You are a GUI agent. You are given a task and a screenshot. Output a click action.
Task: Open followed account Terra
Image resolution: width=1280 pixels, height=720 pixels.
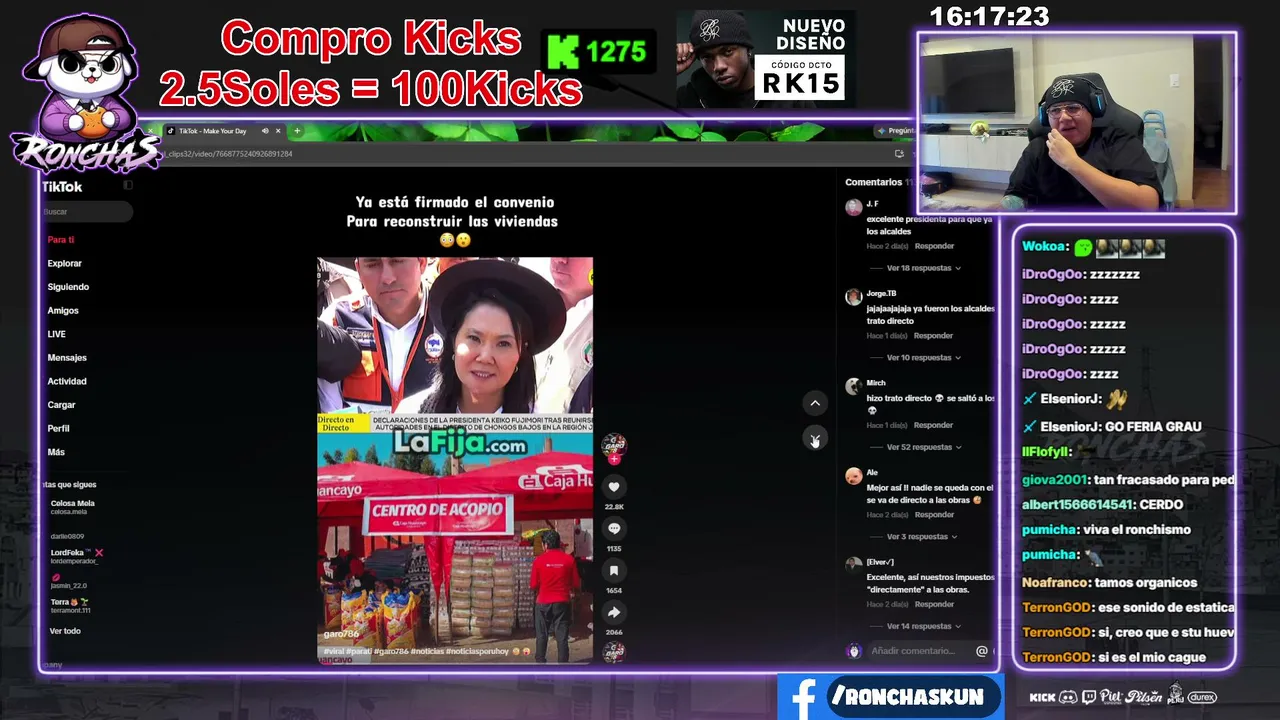(x=70, y=605)
